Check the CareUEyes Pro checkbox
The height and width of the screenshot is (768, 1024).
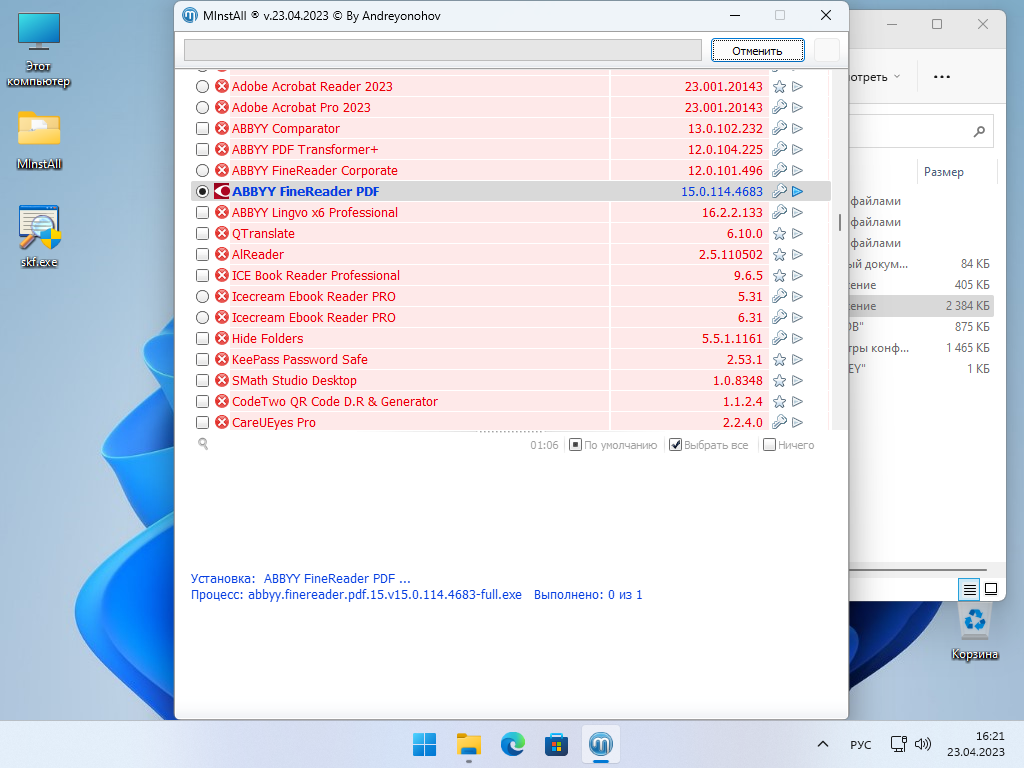pyautogui.click(x=202, y=423)
